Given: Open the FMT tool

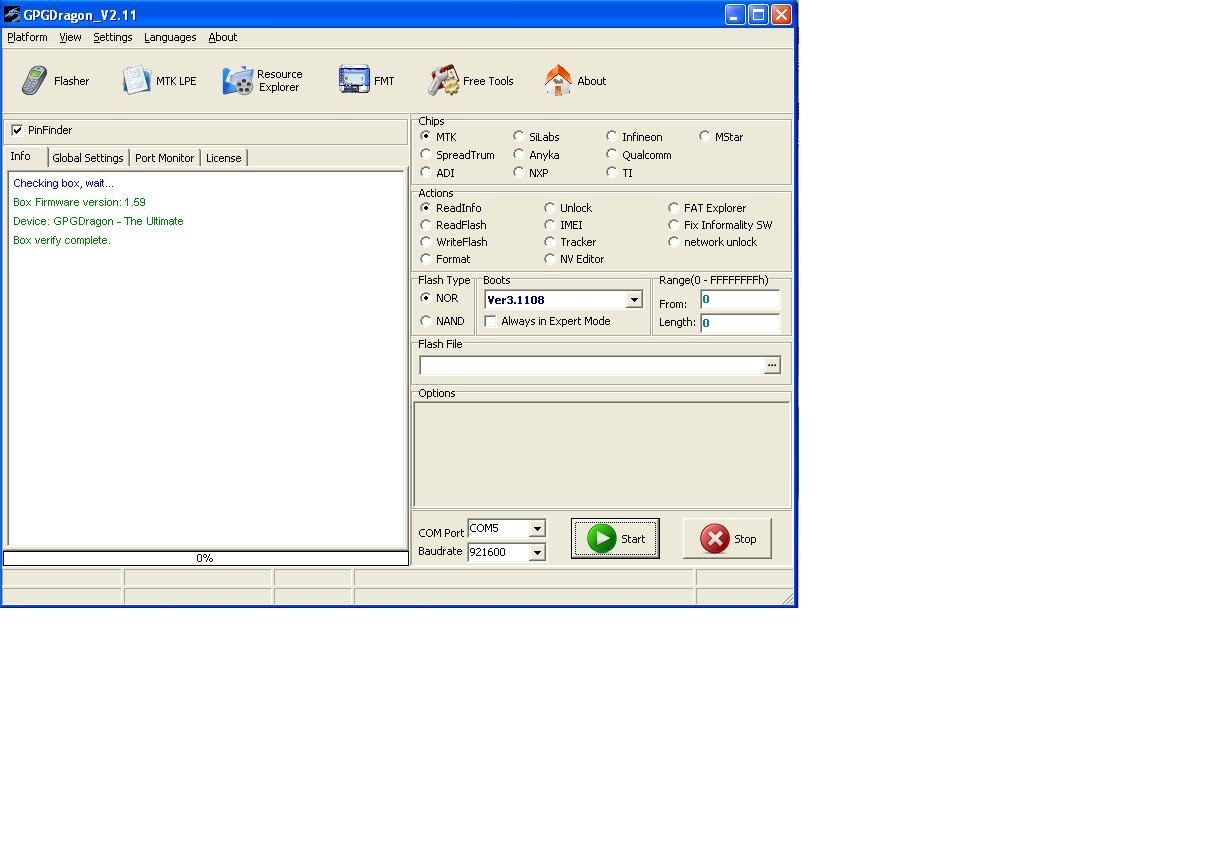Looking at the screenshot, I should [x=366, y=81].
